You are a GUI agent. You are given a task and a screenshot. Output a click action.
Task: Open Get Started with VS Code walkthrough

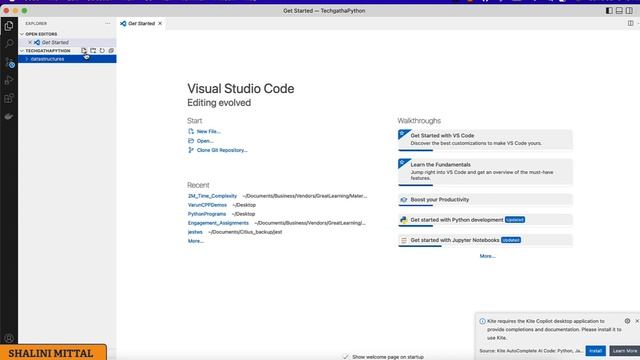click(485, 140)
